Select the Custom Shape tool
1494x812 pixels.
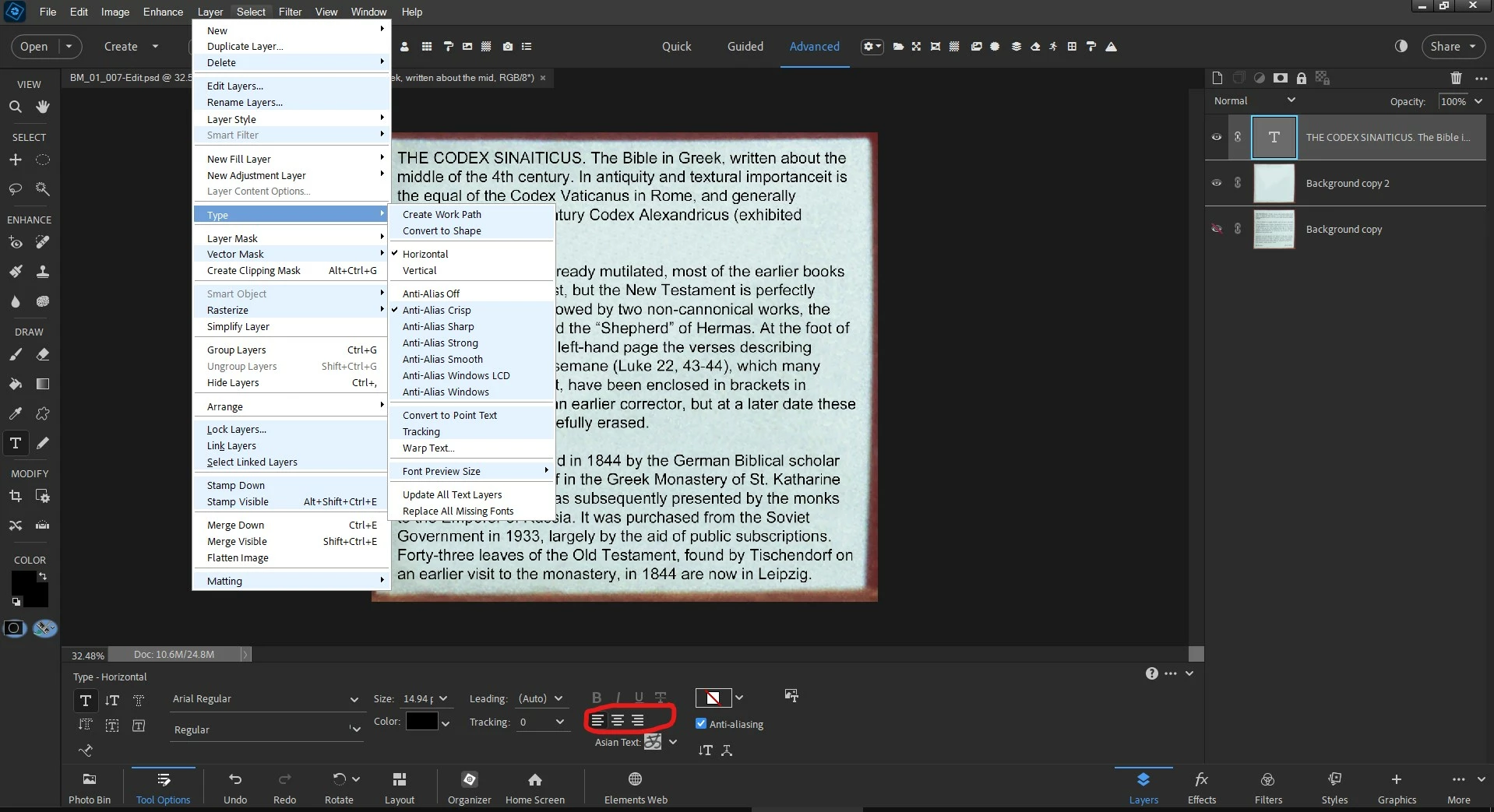click(x=43, y=413)
